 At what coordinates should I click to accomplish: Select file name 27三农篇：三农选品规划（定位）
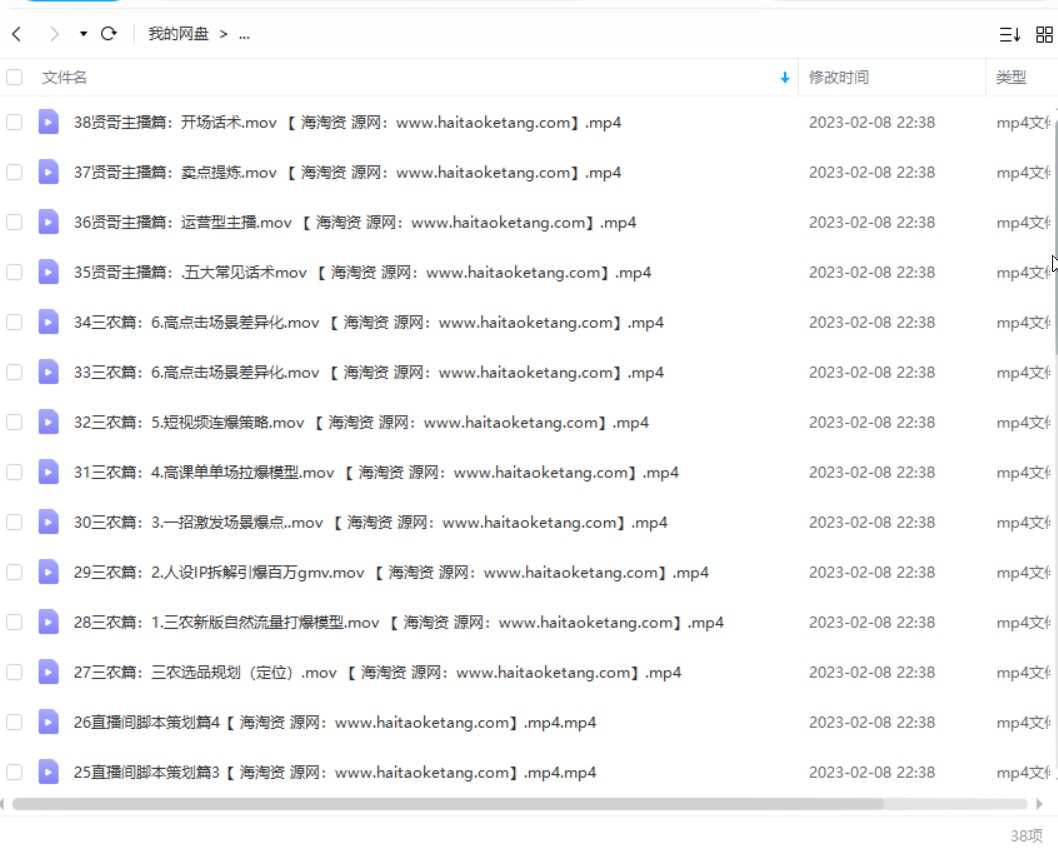click(x=378, y=672)
